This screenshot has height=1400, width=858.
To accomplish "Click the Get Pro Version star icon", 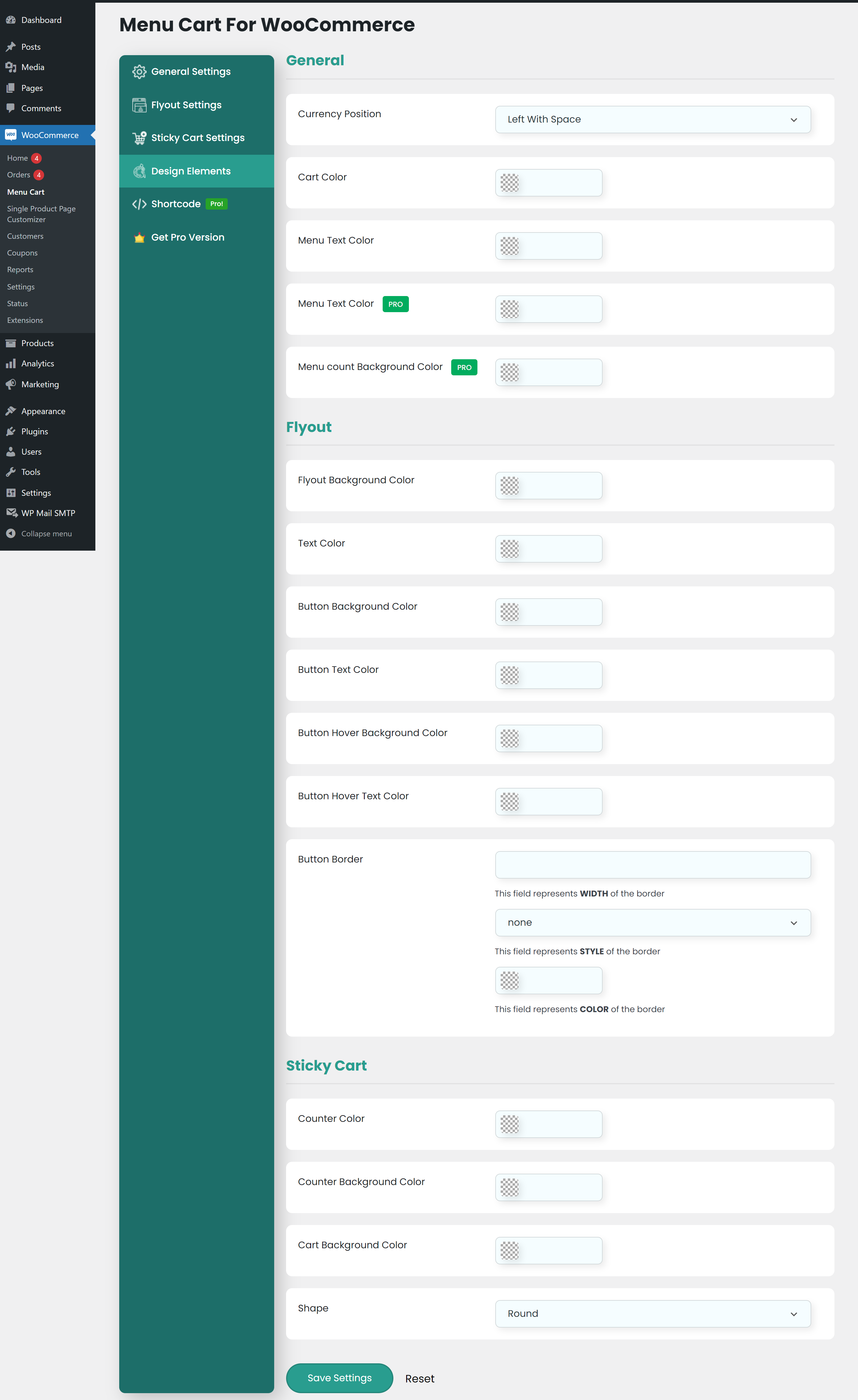I will [x=139, y=238].
